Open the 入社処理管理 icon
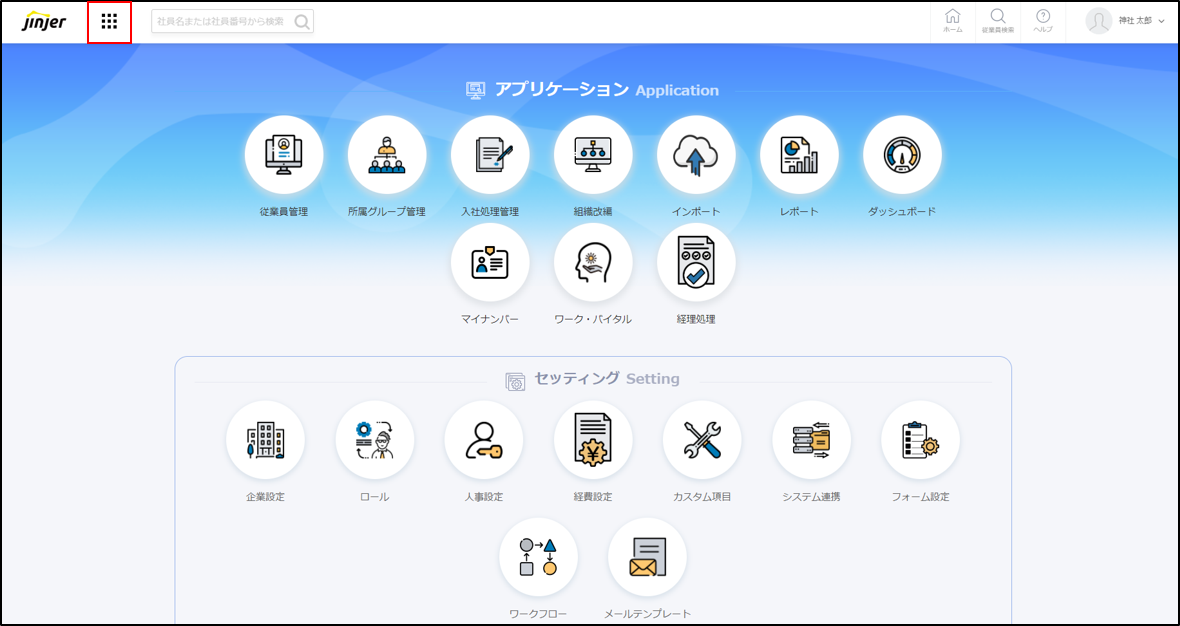 click(490, 154)
